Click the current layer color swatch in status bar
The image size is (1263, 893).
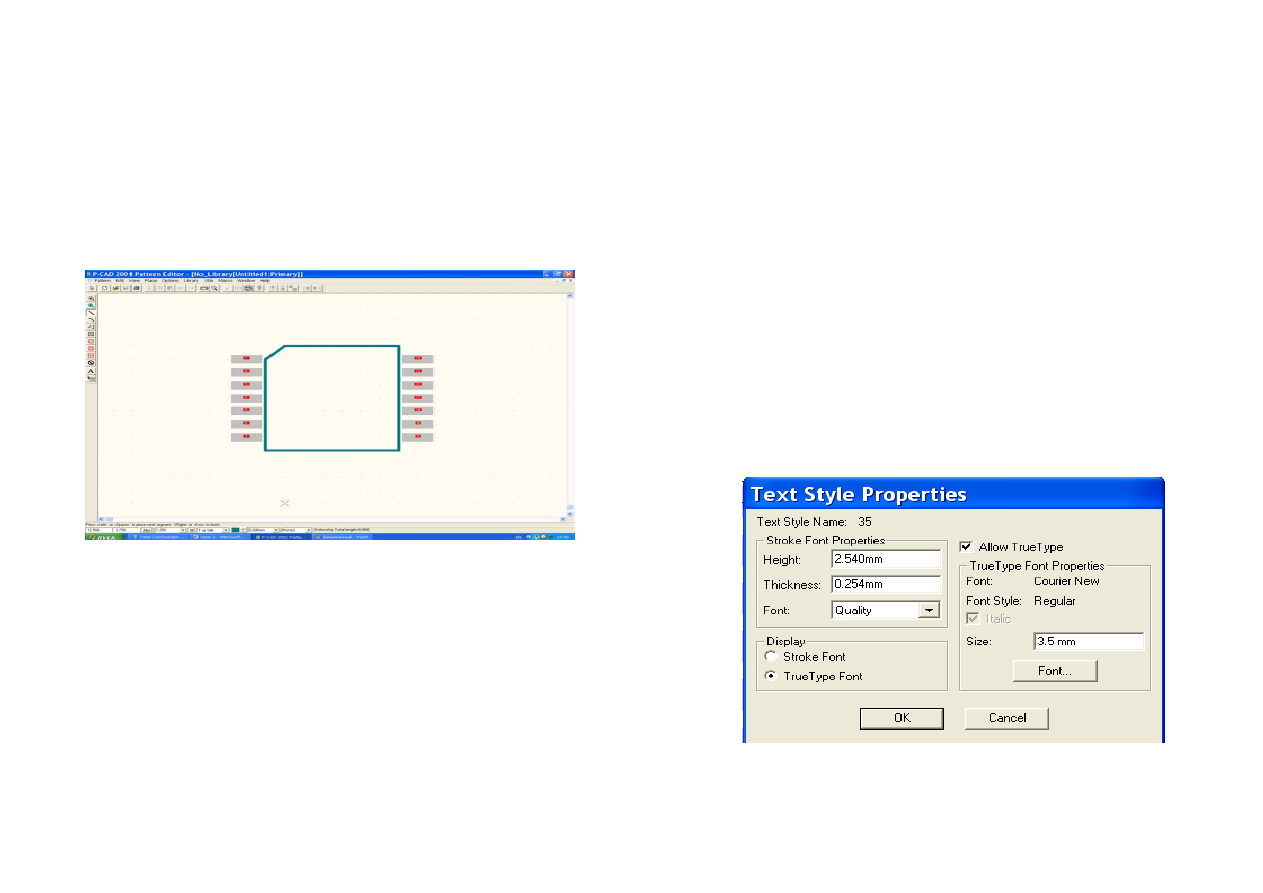[235, 529]
